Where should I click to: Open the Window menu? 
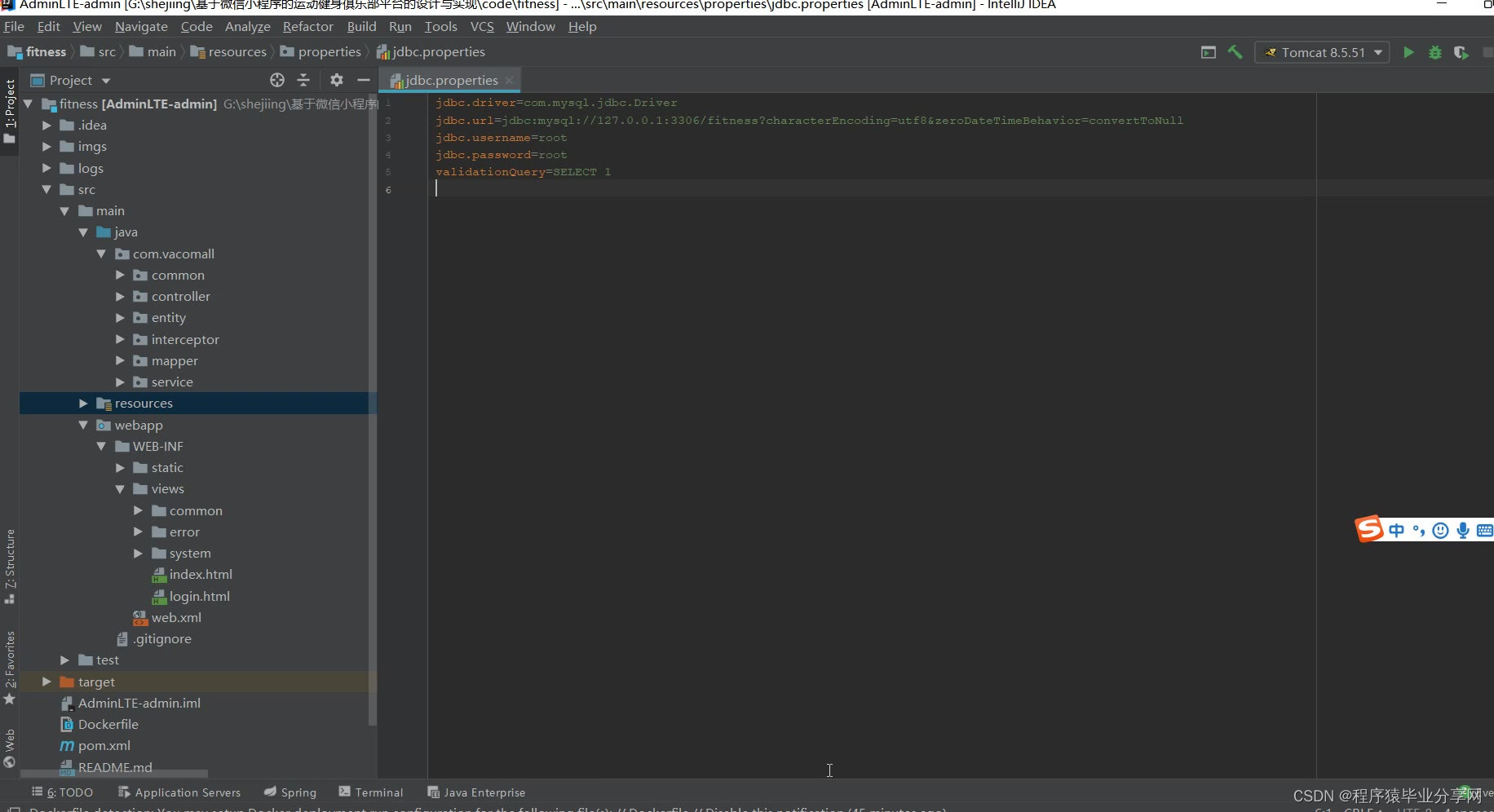[531, 26]
